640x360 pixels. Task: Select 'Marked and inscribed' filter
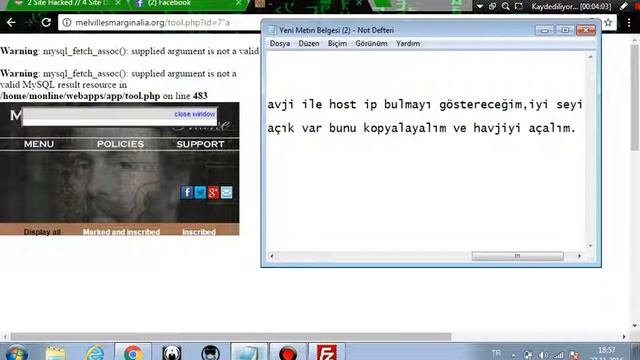tap(121, 232)
